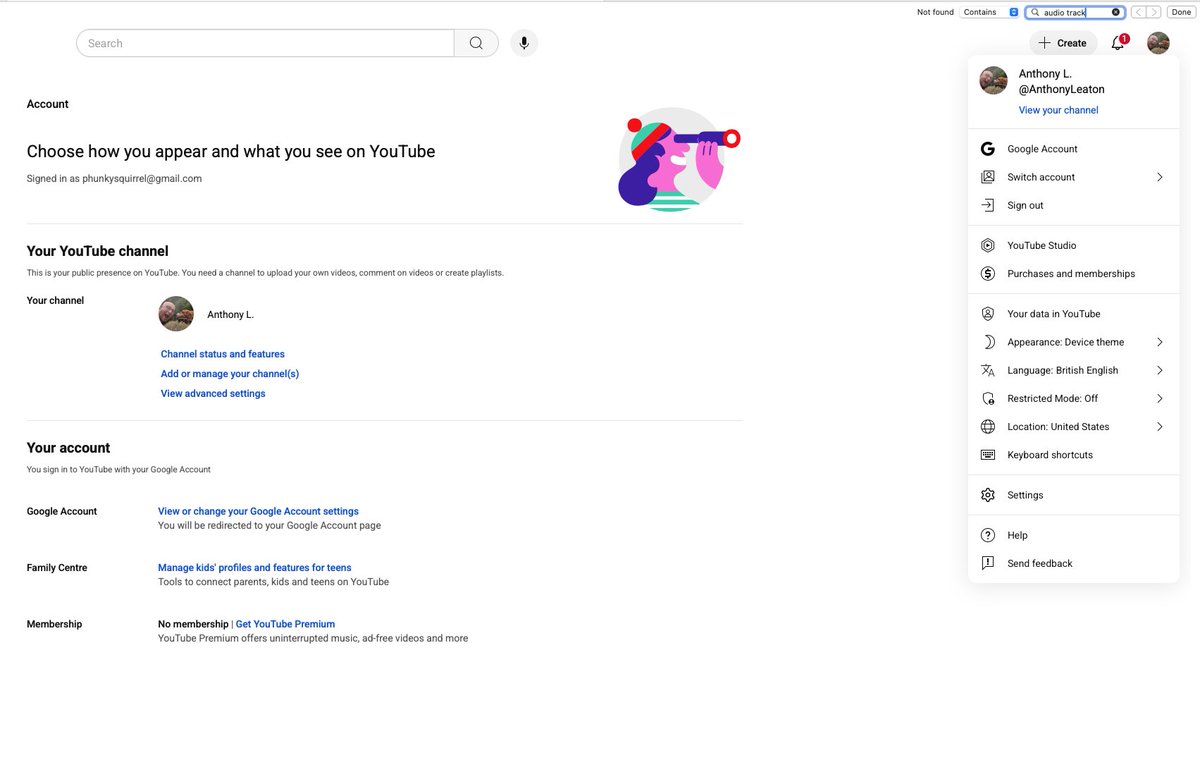The height and width of the screenshot is (772, 1200).
Task: Open Channel status and features link
Action: pos(223,354)
